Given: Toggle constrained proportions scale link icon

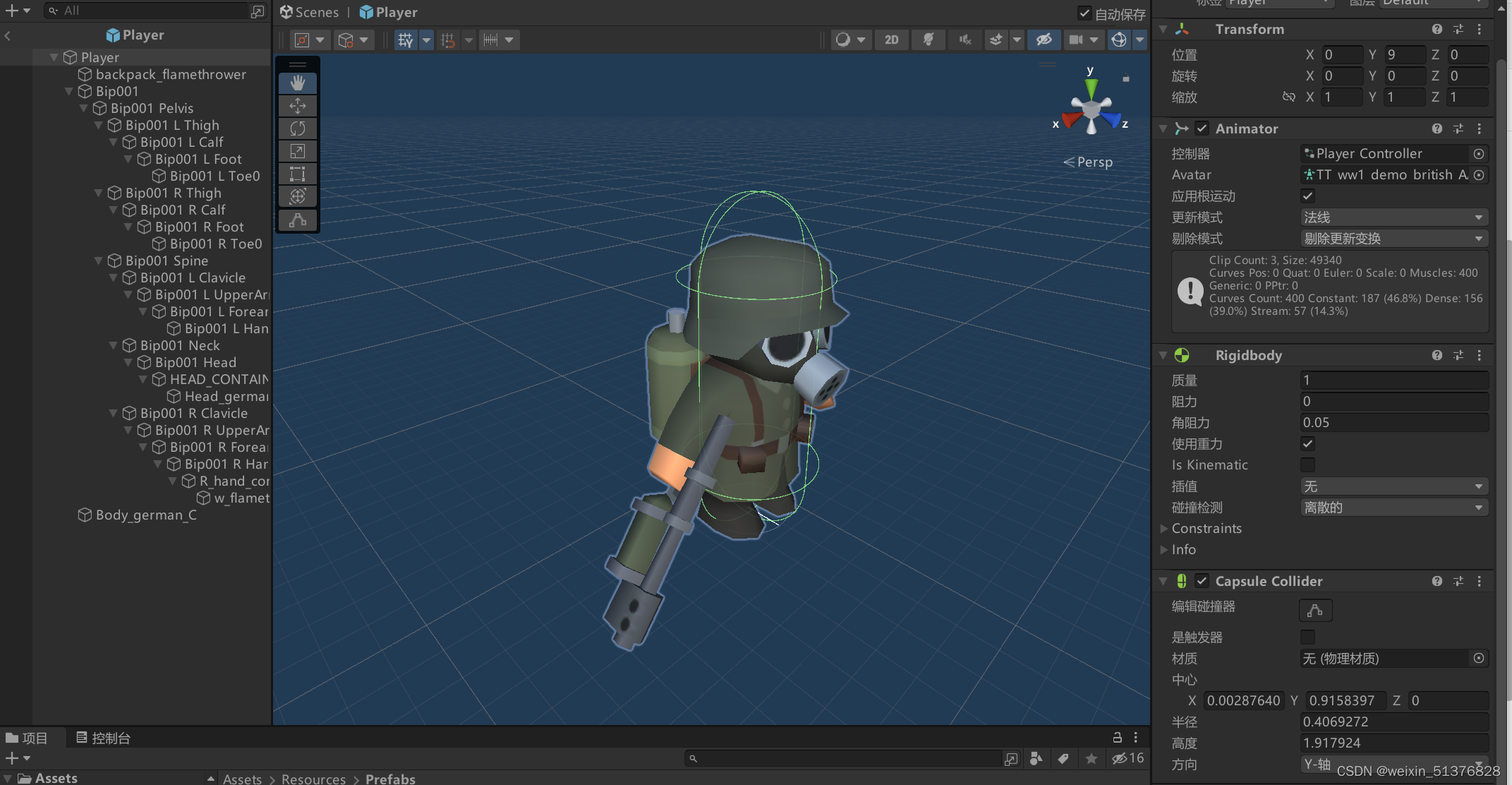Looking at the screenshot, I should tap(1288, 97).
